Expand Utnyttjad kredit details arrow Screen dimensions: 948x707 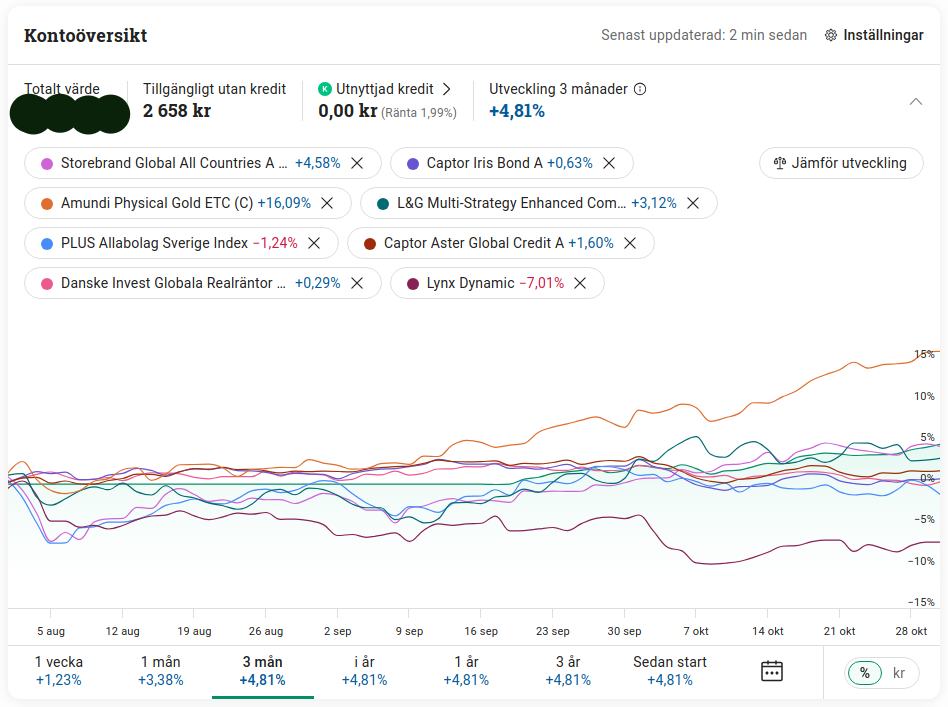click(447, 89)
